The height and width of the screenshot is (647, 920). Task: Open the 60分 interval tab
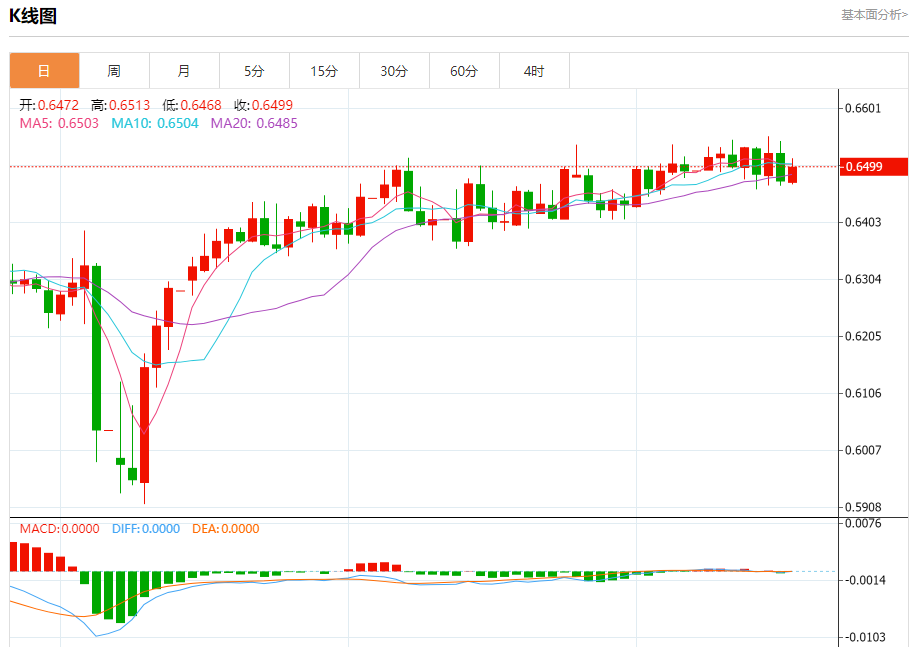[464, 71]
